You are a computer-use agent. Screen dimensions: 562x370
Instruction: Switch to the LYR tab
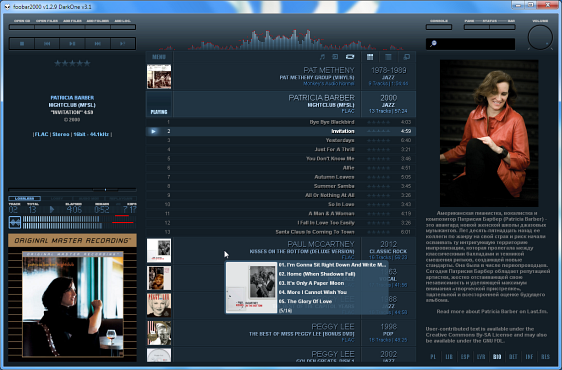tap(481, 357)
